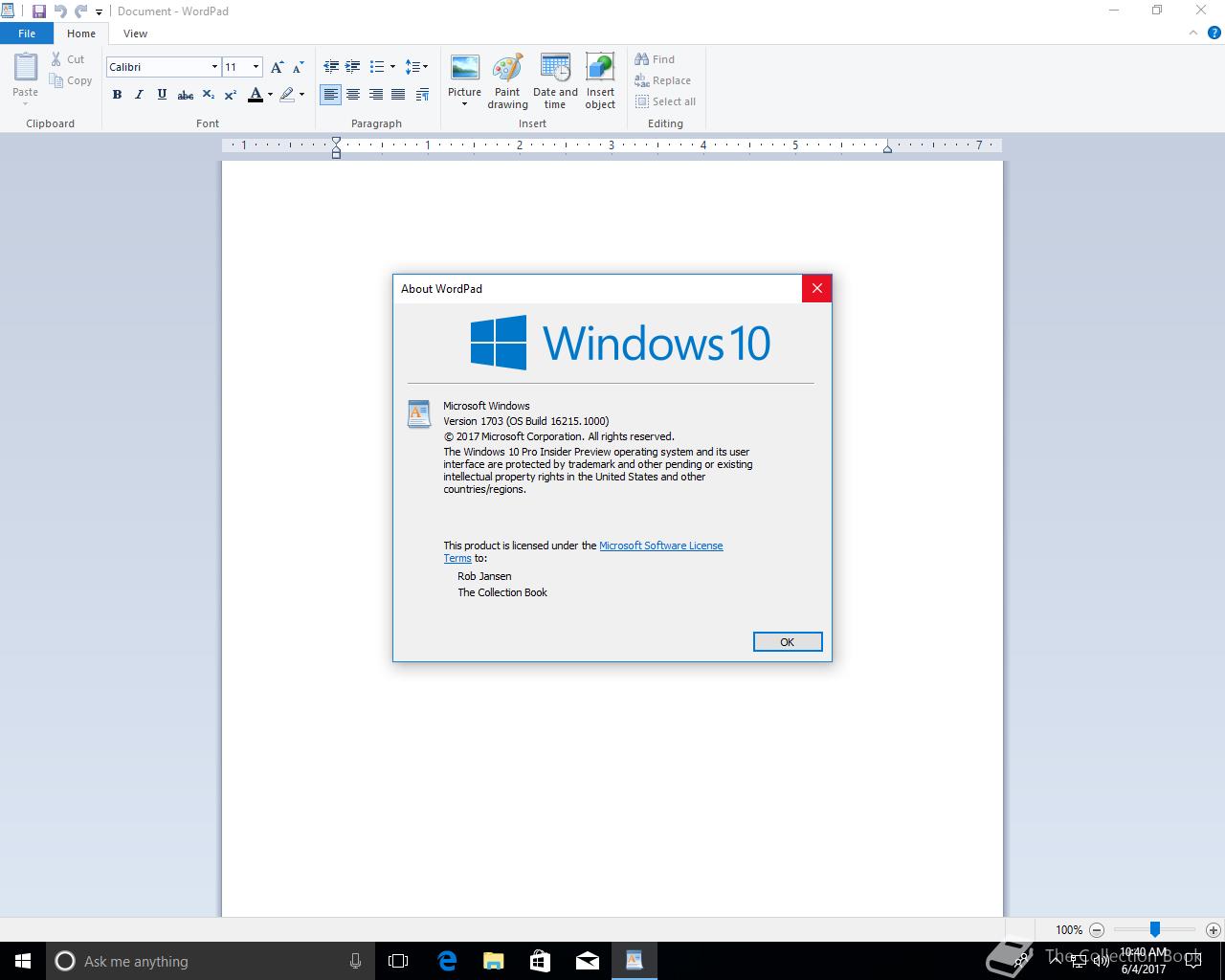Toggle Italic formatting
Viewport: 1225px width, 980px height.
pos(139,95)
